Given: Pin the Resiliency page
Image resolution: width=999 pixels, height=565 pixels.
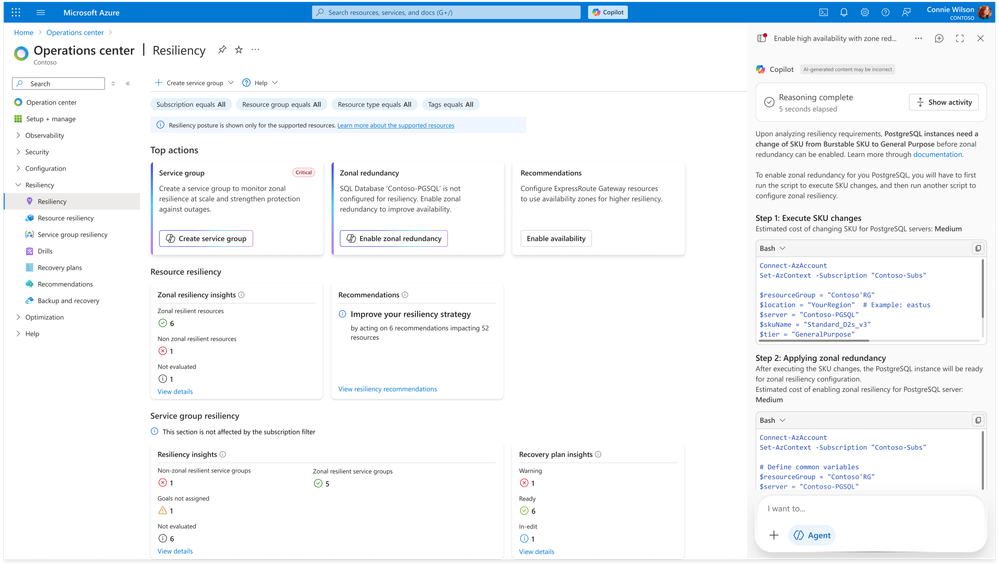Looking at the screenshot, I should tap(222, 50).
